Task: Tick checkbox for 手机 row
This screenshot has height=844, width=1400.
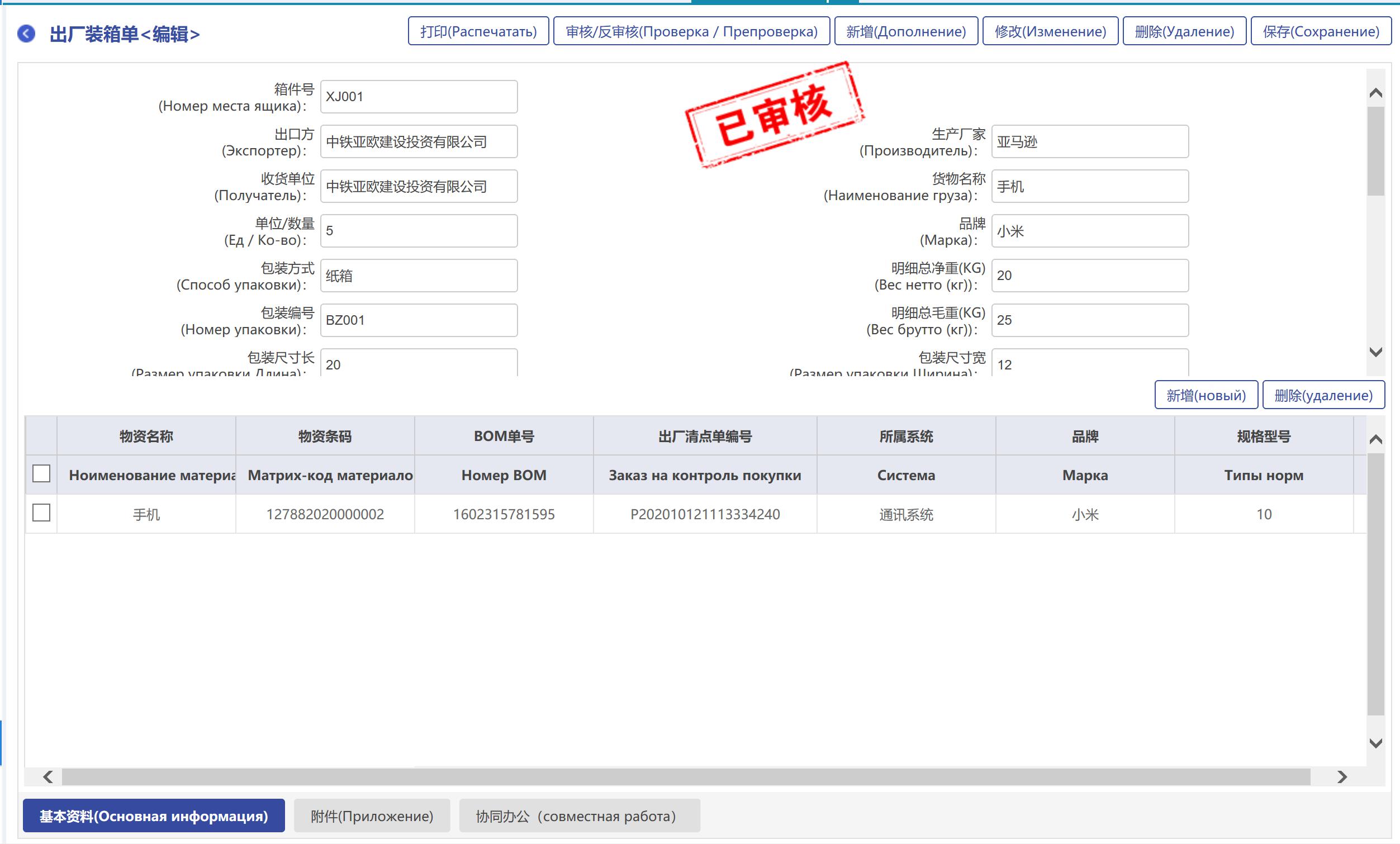Action: pyautogui.click(x=41, y=513)
